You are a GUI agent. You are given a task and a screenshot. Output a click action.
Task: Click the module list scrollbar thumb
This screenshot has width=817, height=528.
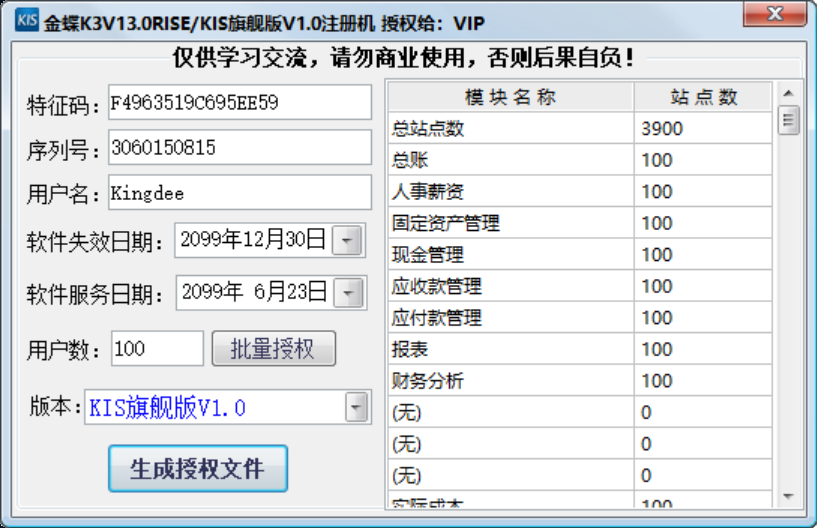[x=788, y=120]
